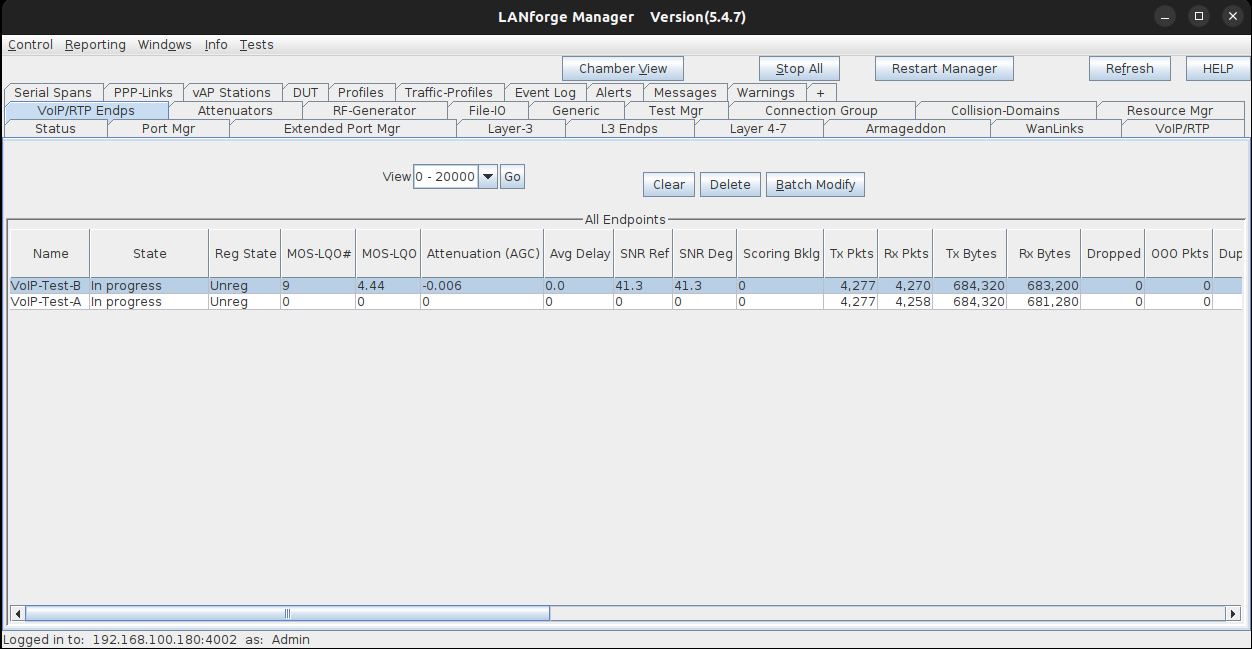Click the Stop All button
This screenshot has width=1252, height=649.
tap(799, 69)
